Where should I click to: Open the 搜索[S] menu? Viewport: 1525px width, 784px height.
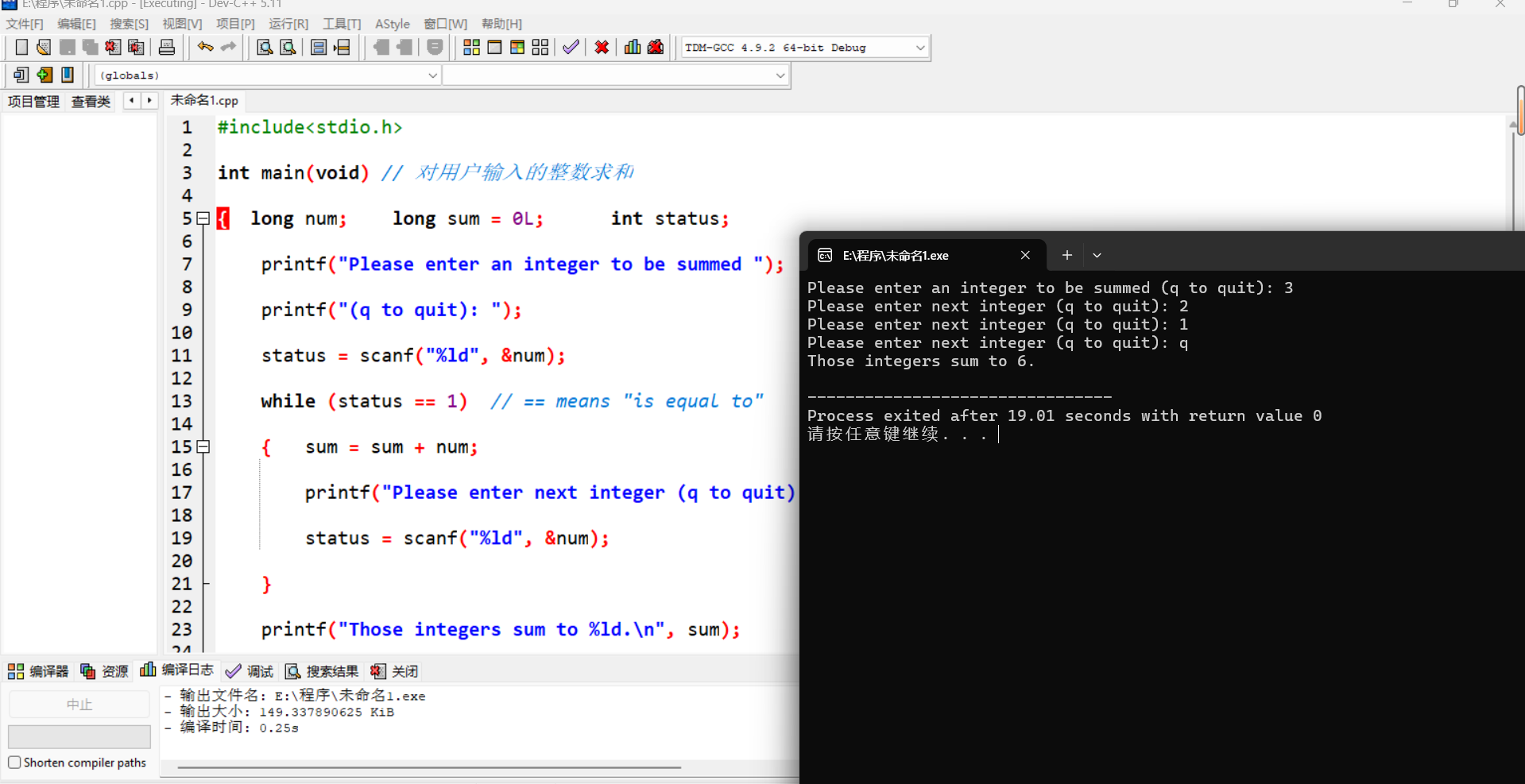[129, 24]
